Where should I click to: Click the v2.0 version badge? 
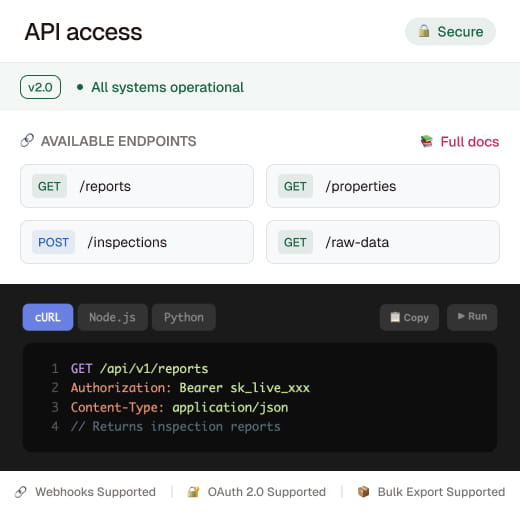pos(40,87)
